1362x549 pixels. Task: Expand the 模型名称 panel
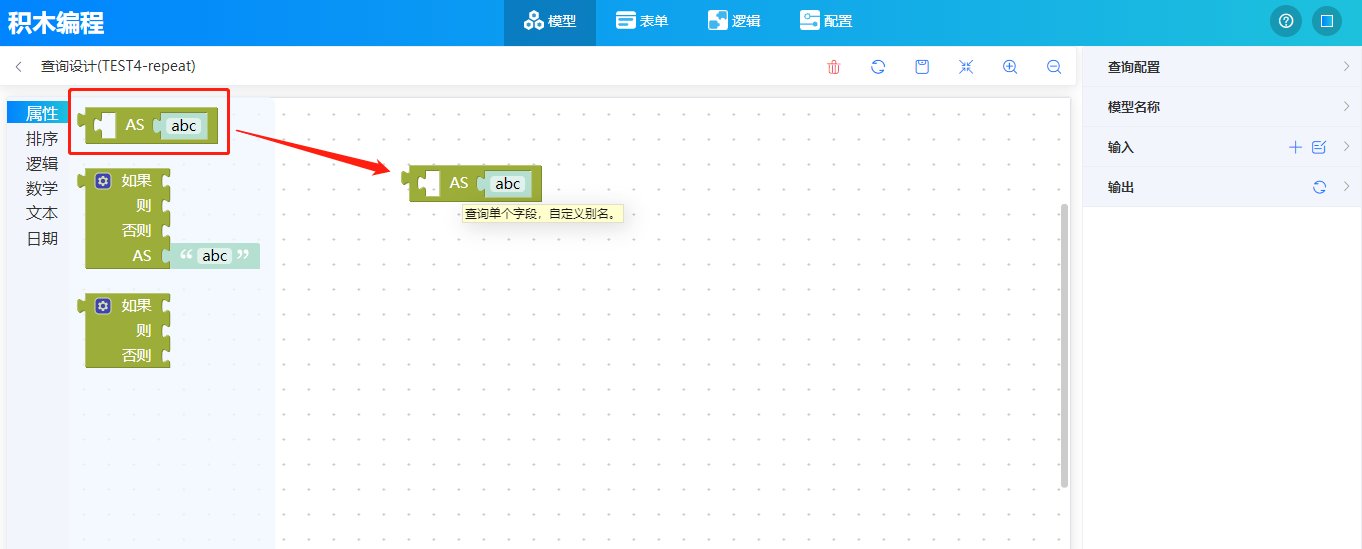1222,107
